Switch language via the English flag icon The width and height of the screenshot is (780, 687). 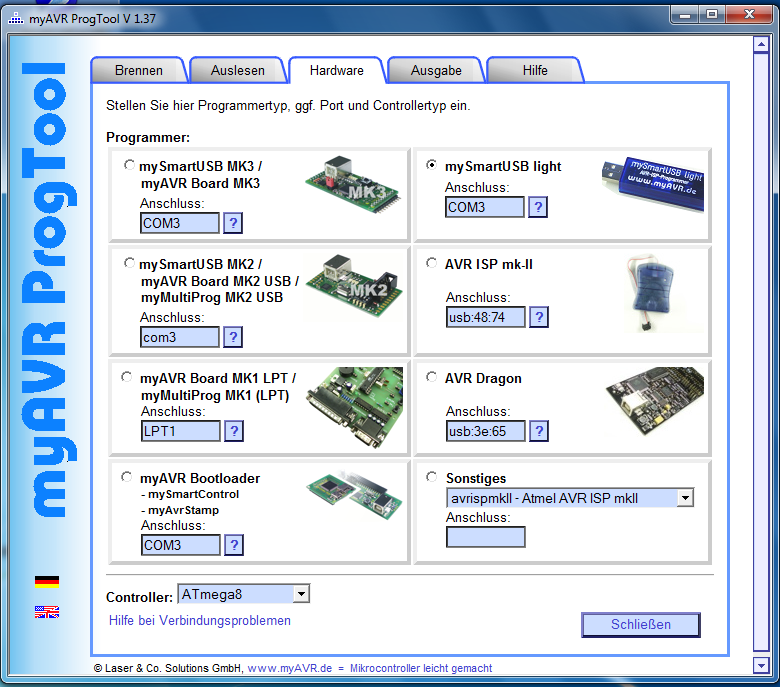[x=47, y=612]
